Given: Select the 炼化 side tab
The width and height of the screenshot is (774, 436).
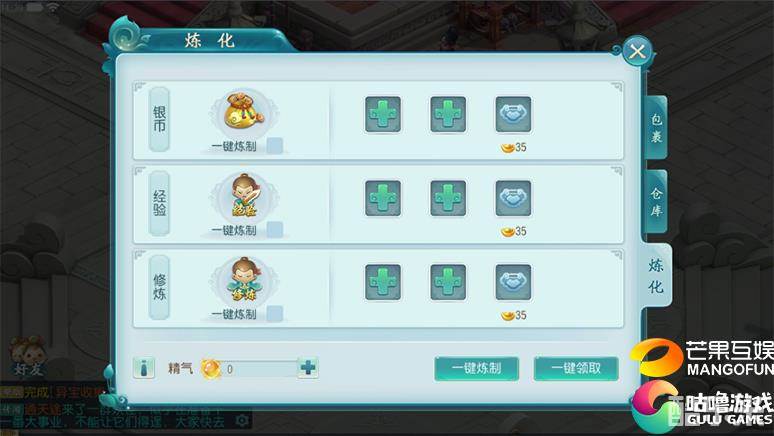Looking at the screenshot, I should [656, 276].
